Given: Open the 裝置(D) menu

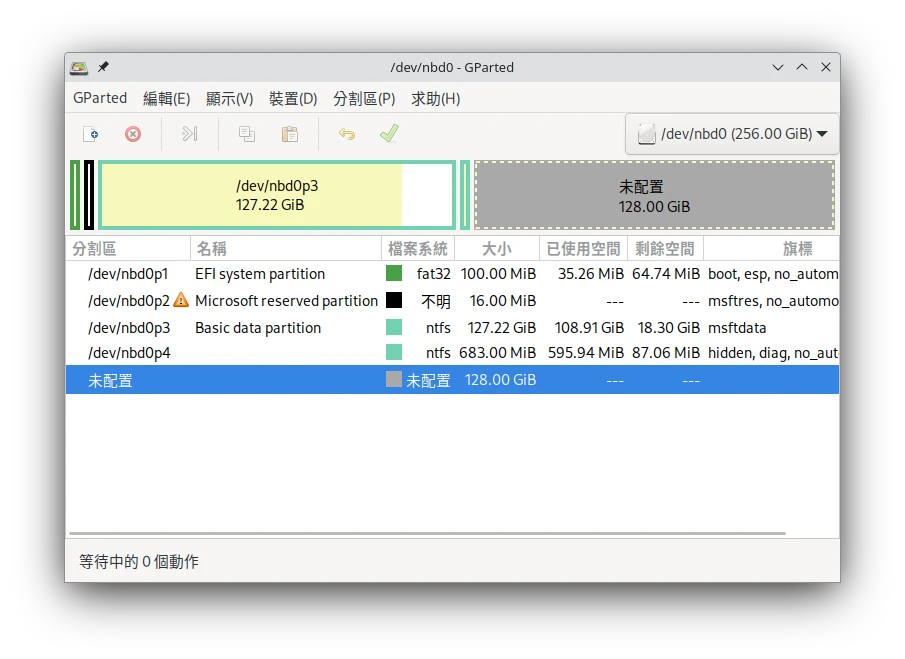Looking at the screenshot, I should coord(293,99).
